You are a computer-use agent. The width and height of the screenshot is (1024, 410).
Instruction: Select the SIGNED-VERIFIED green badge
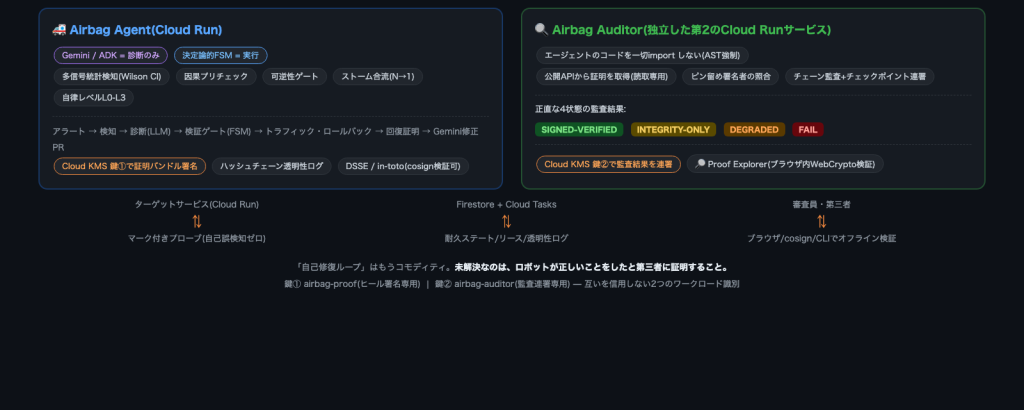579,129
